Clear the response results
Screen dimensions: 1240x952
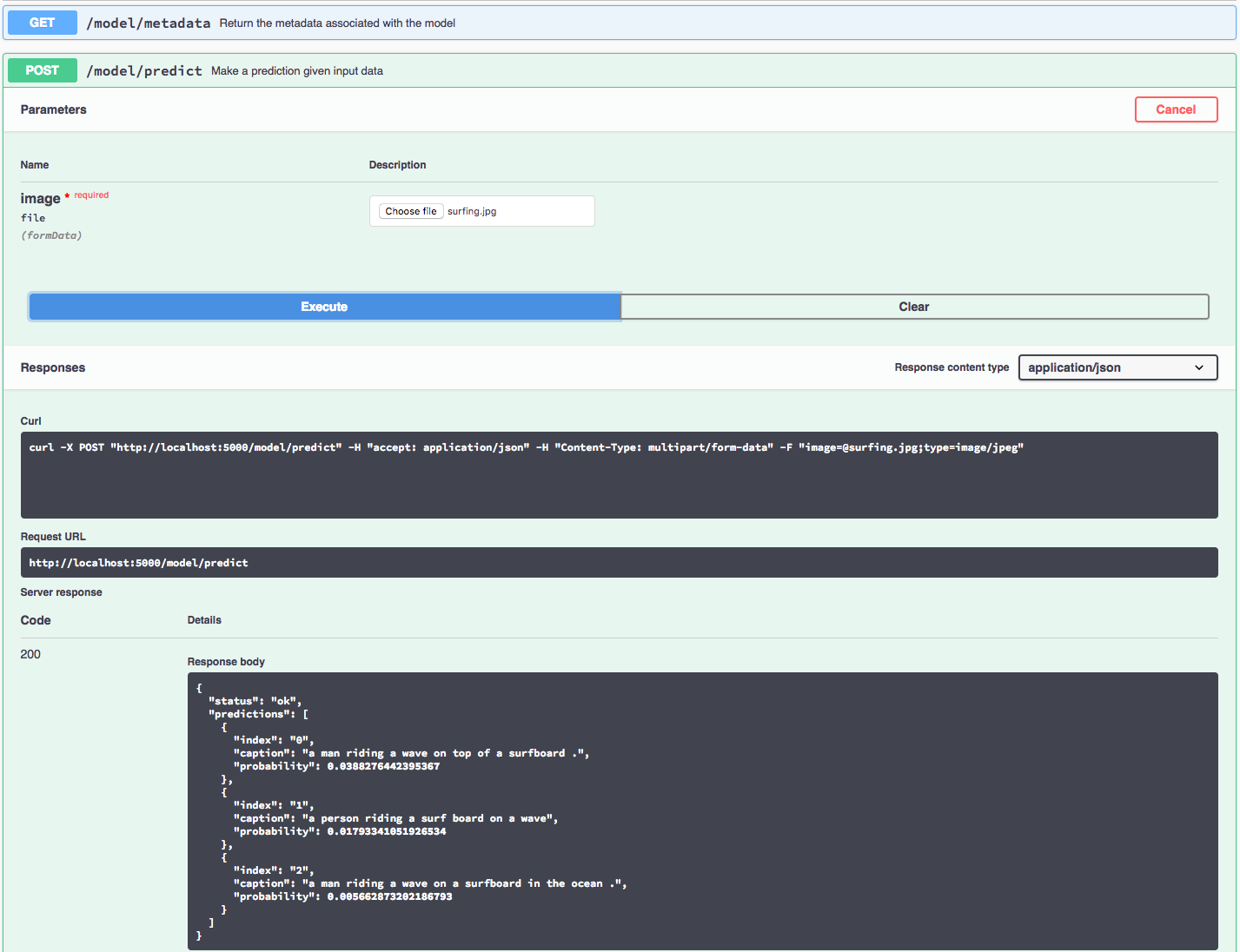914,307
